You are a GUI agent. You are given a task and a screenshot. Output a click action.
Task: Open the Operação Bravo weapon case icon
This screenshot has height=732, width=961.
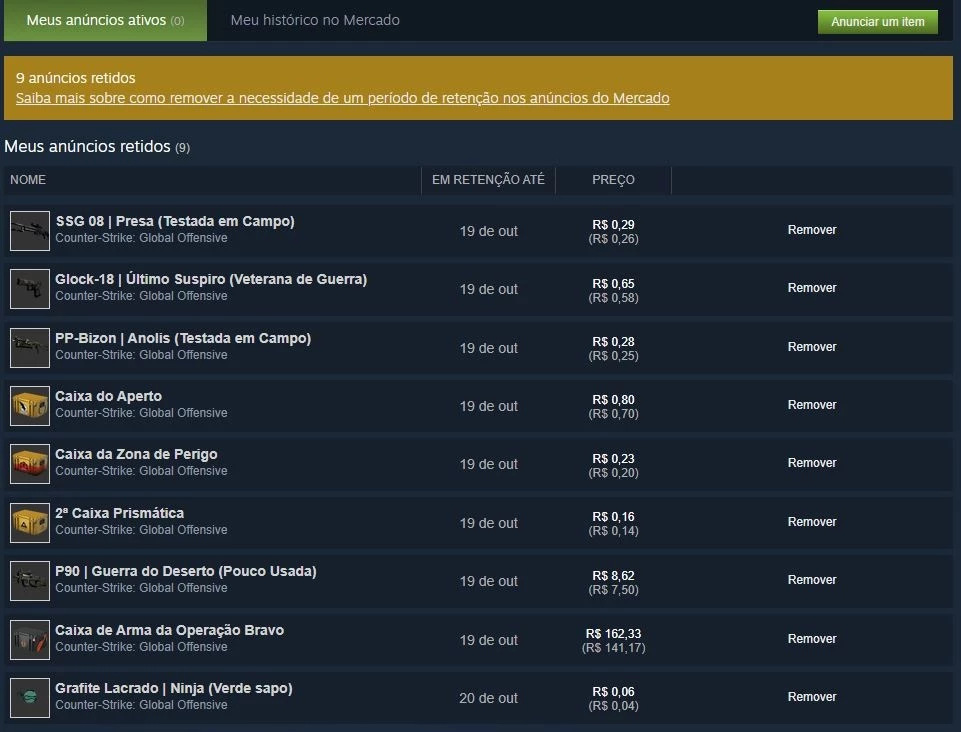[29, 639]
